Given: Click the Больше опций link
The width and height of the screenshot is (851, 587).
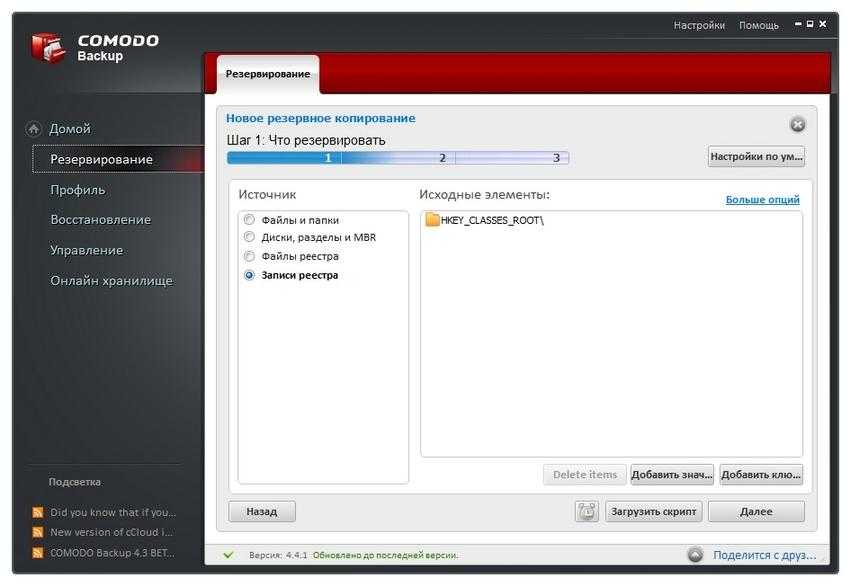Looking at the screenshot, I should tap(762, 200).
